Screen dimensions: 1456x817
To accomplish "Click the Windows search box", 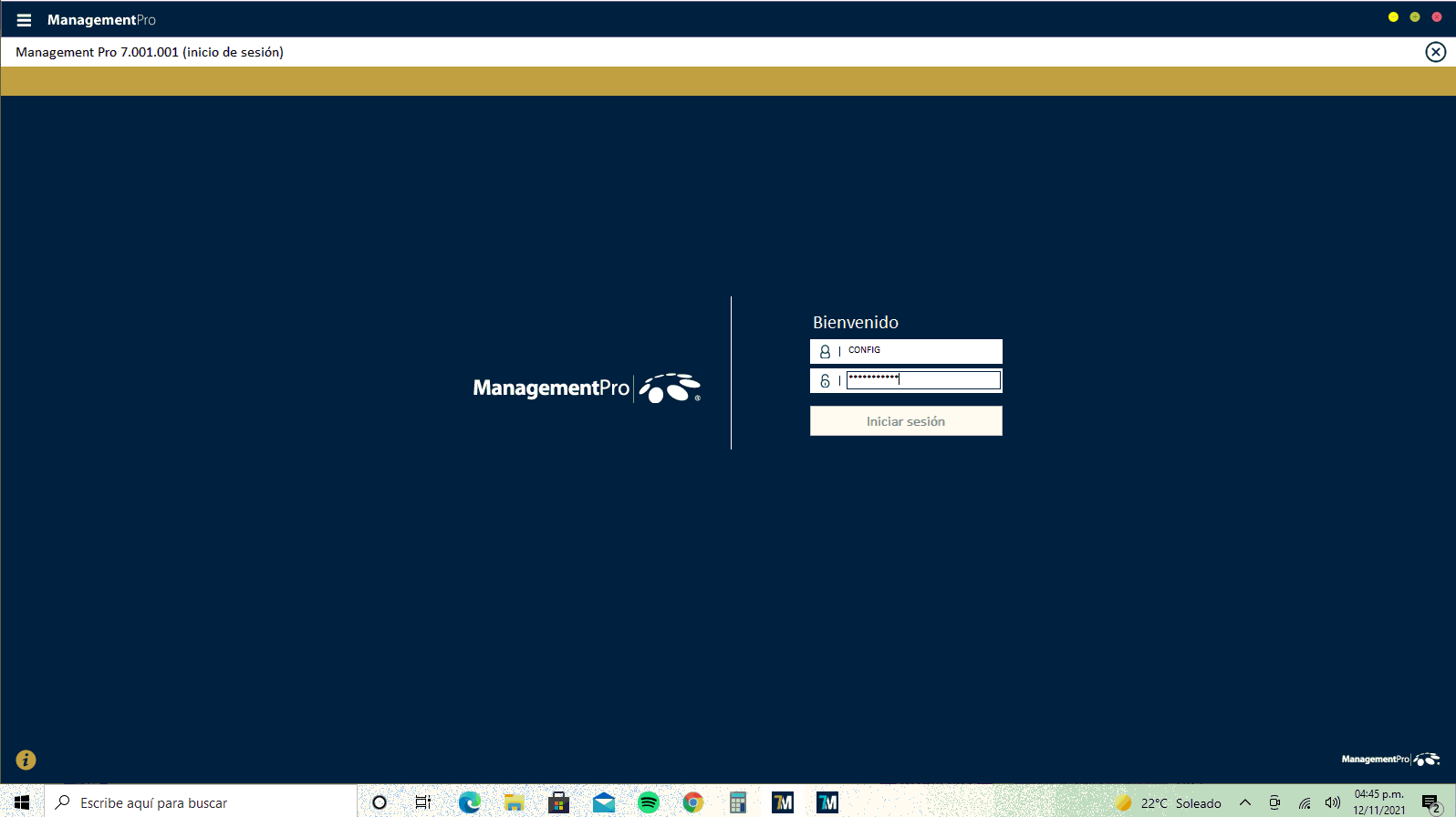I will (x=201, y=802).
